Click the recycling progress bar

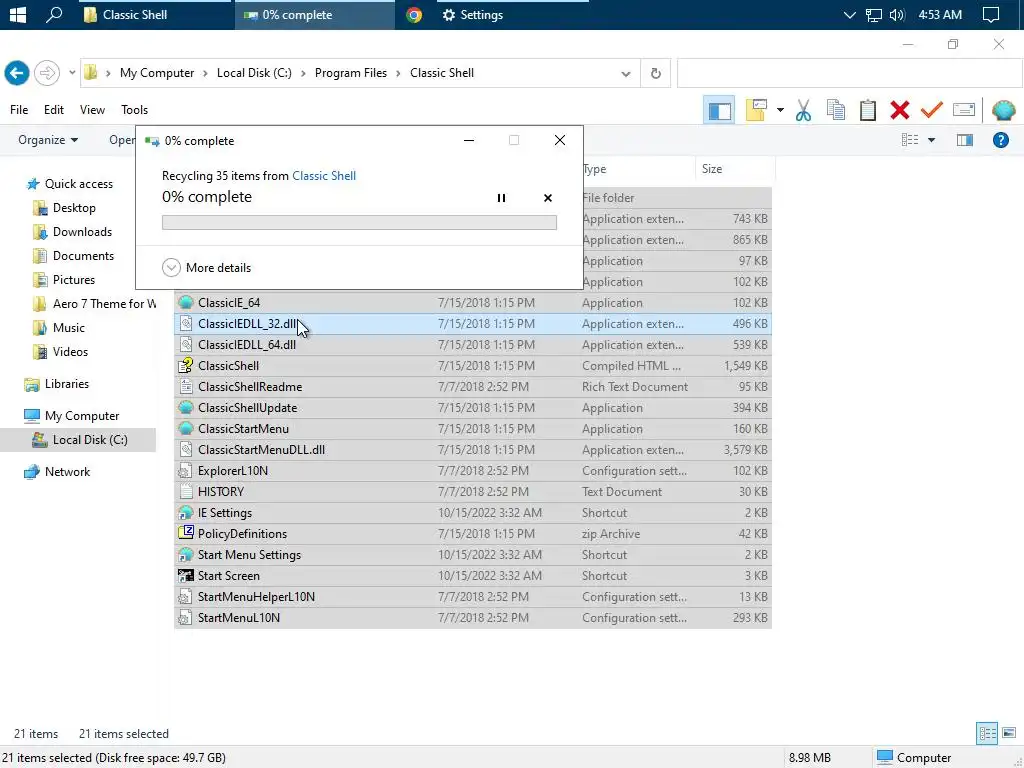pos(359,223)
